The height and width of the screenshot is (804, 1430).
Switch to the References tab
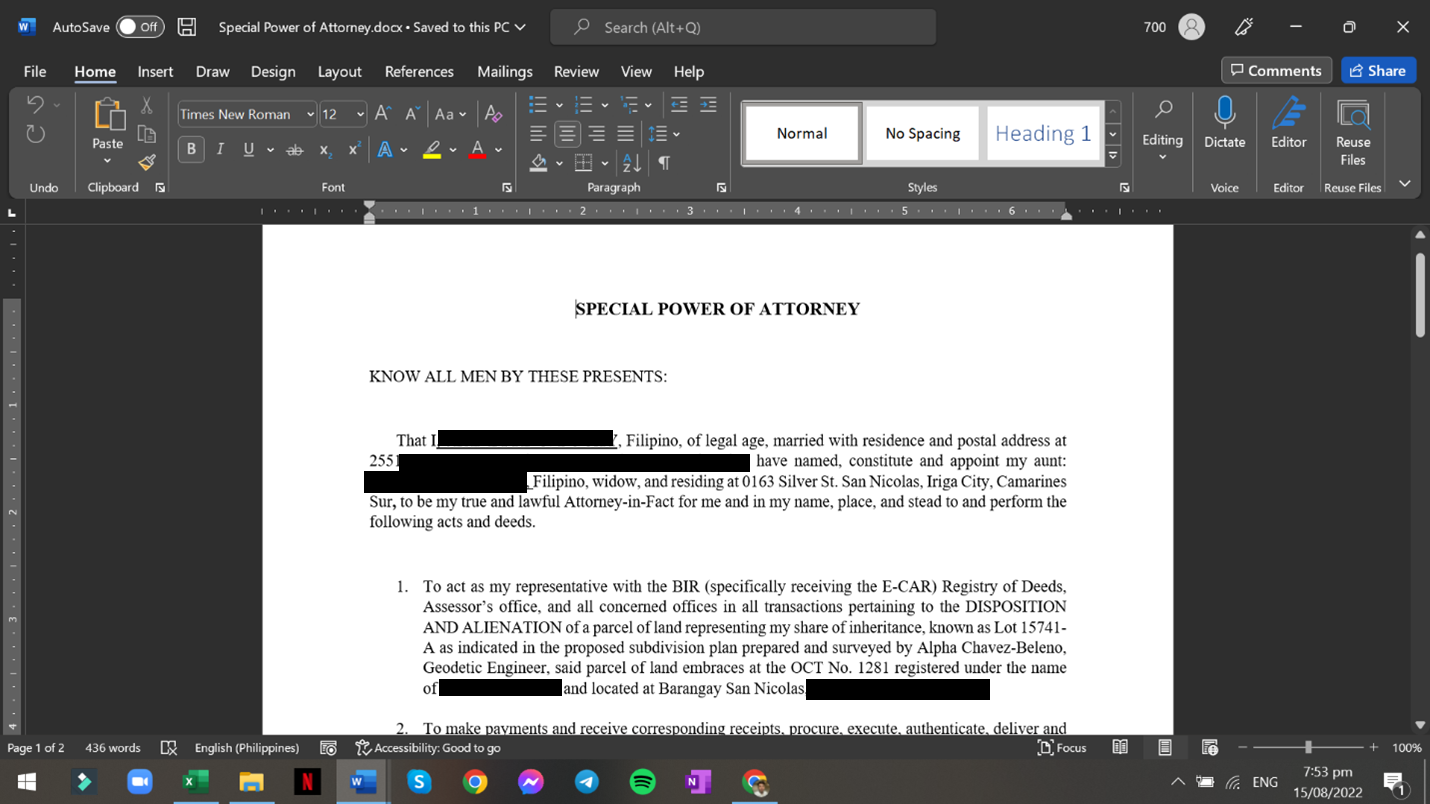[x=419, y=71]
